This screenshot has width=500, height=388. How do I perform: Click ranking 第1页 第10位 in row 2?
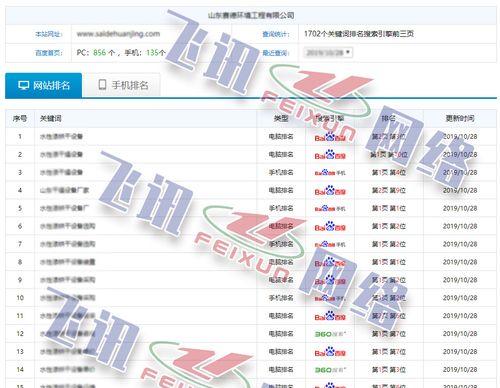coord(389,155)
